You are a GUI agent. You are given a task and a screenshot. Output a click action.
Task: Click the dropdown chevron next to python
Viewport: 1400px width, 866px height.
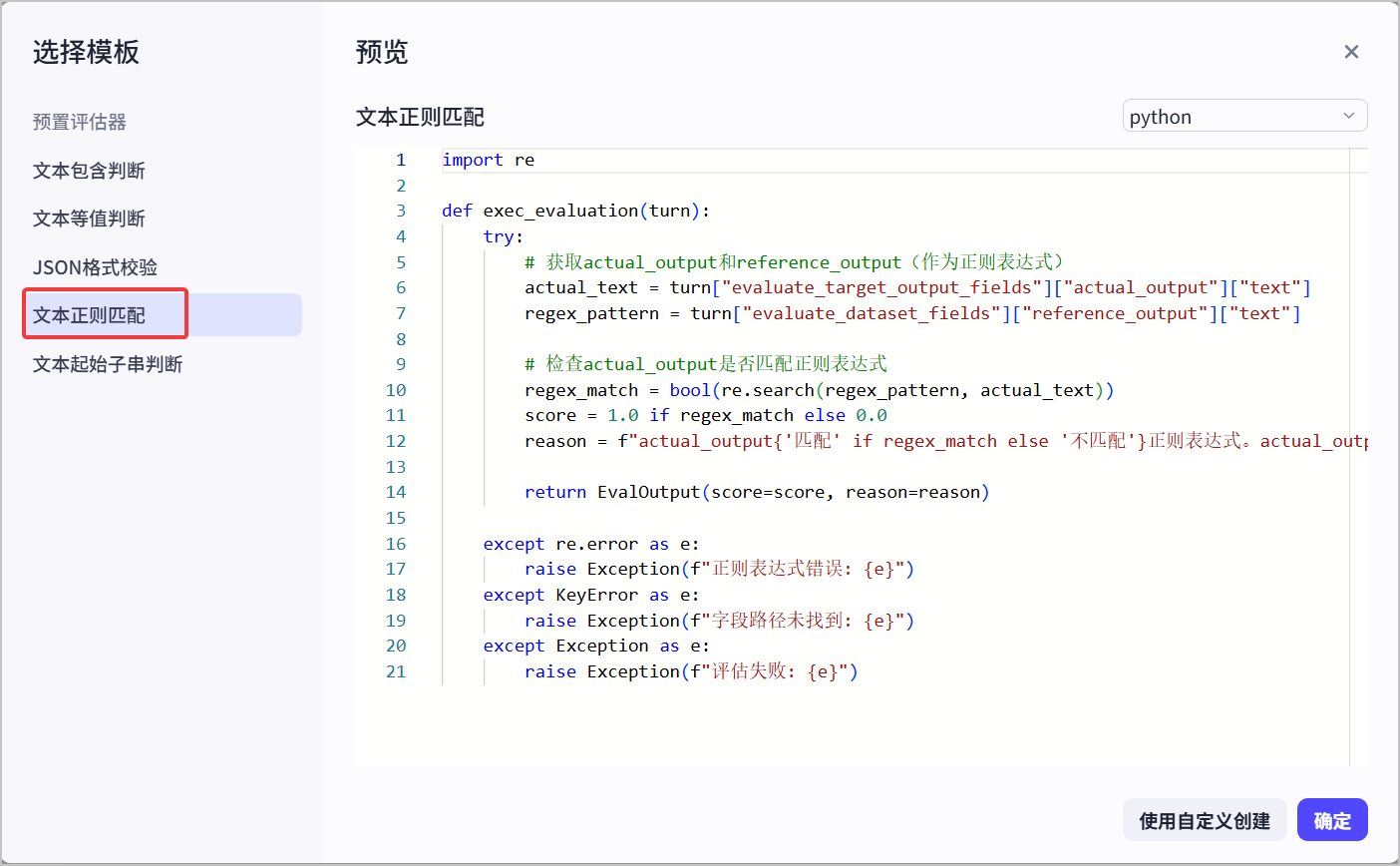[x=1348, y=116]
